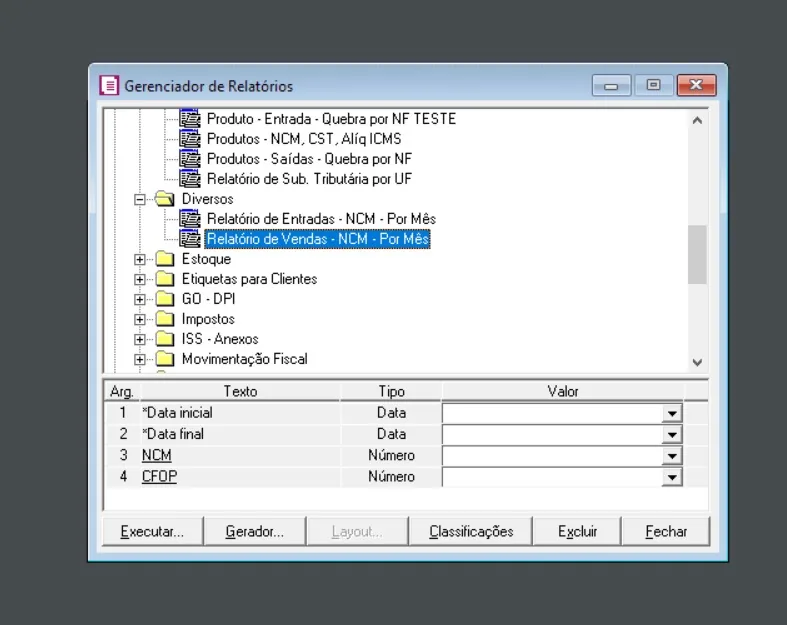Click the tree vertical scrollbar thumb
787x625 pixels.
coord(697,255)
